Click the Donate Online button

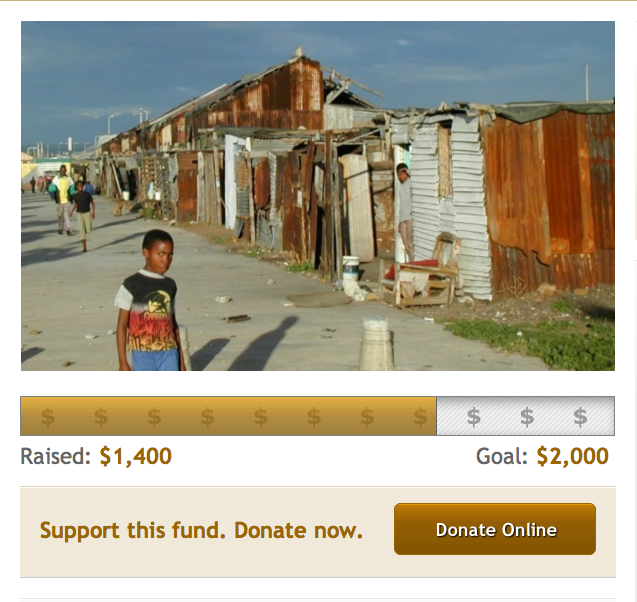[495, 529]
